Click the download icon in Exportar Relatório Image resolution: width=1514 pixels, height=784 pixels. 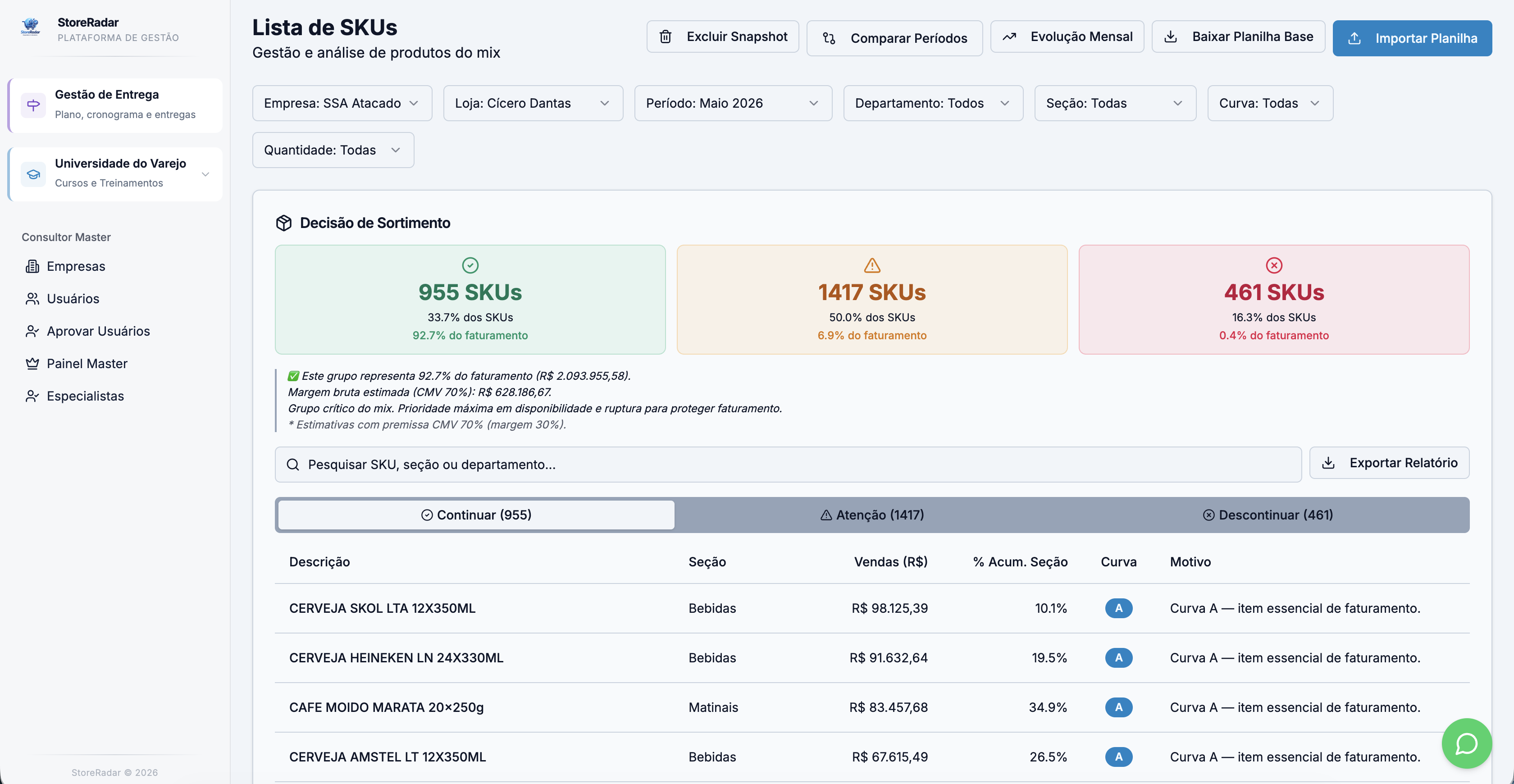1328,463
